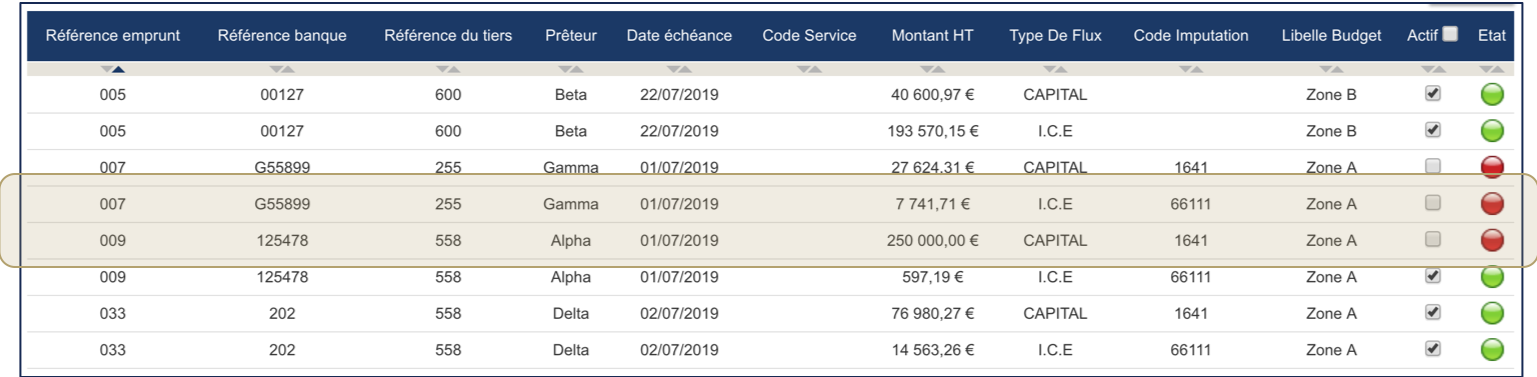1537x377 pixels.
Task: Click red status light of 7 741,71 € row
Action: point(1492,204)
